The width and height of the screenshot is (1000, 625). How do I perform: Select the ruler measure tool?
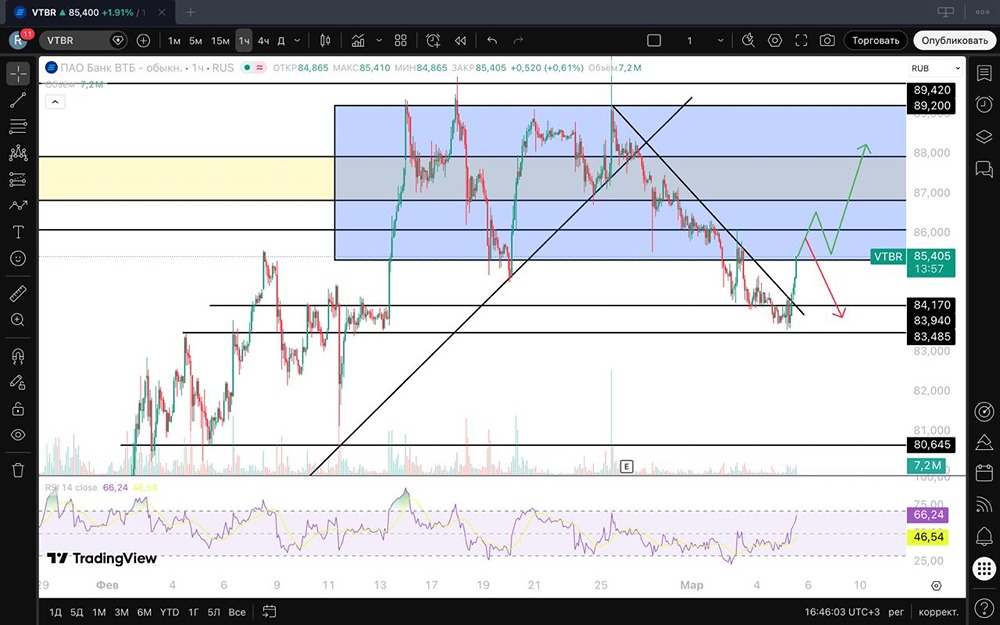18,294
